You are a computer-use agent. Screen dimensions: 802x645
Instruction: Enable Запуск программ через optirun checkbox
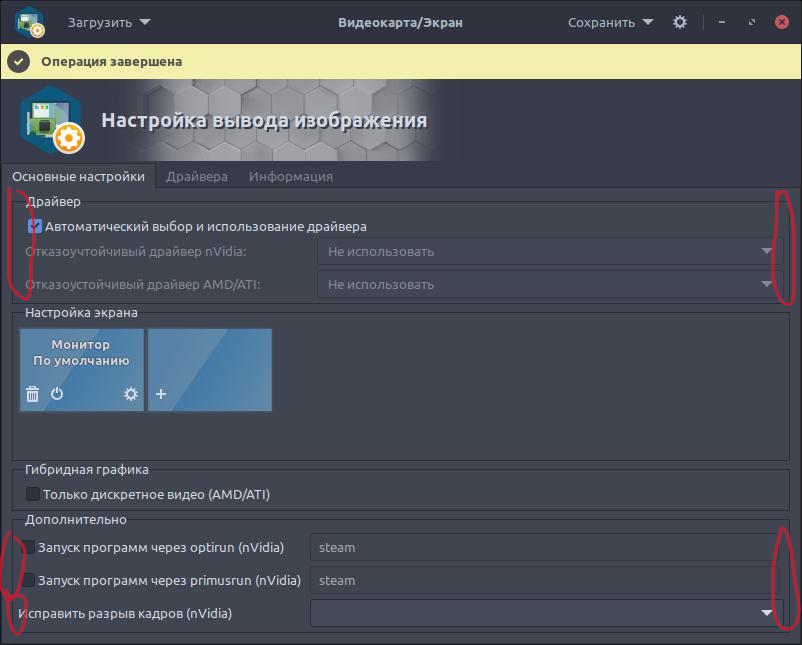coord(30,548)
